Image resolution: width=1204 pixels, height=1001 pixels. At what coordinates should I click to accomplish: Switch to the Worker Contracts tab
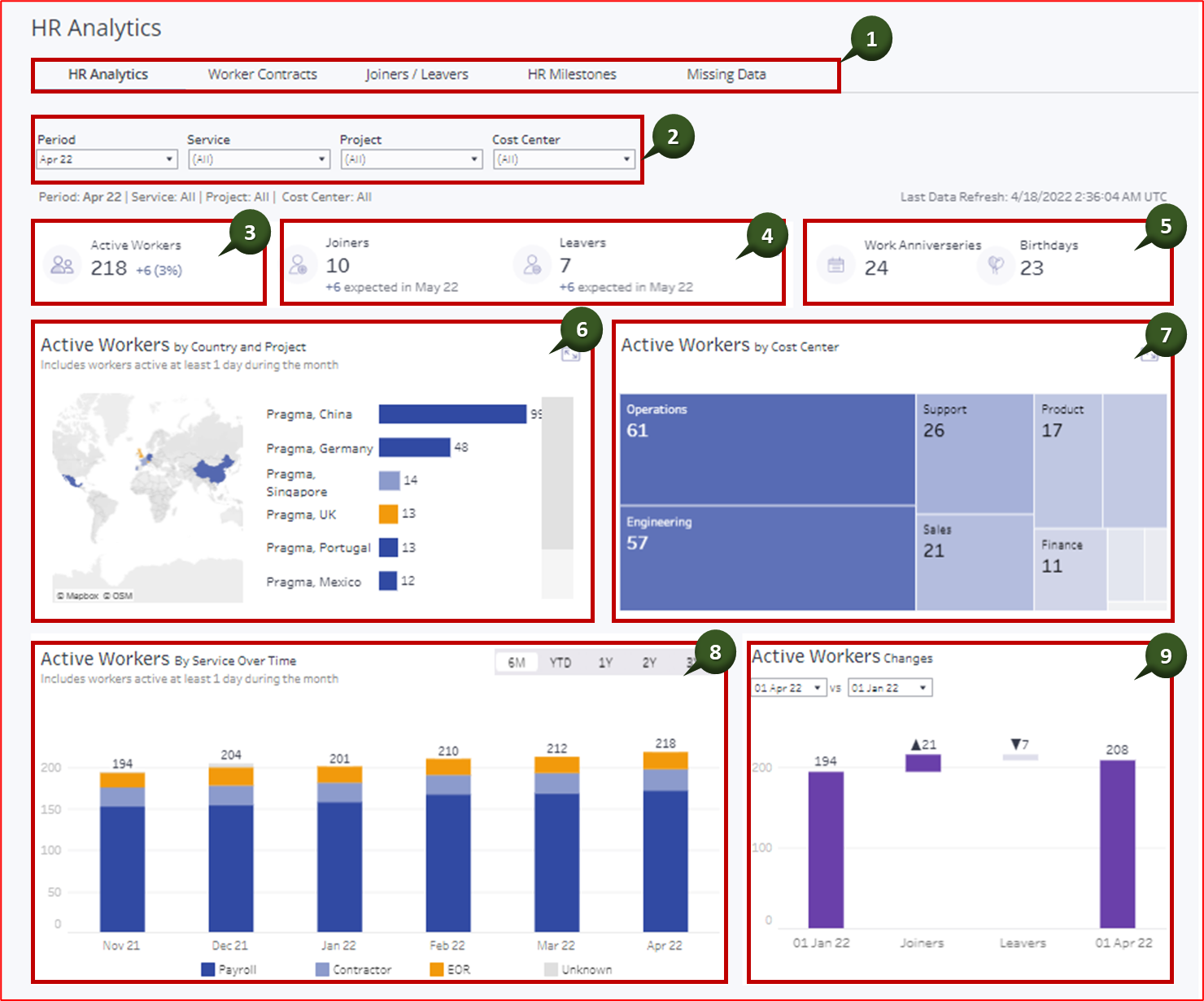pyautogui.click(x=263, y=74)
